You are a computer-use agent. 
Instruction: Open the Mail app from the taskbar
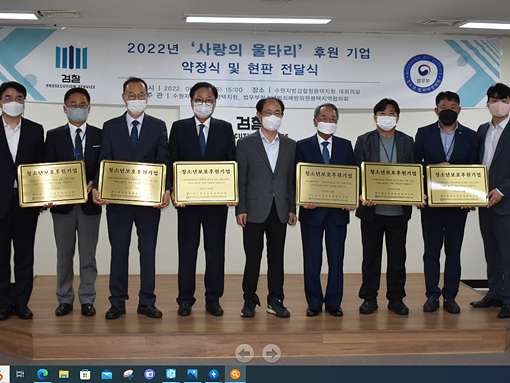(107, 374)
